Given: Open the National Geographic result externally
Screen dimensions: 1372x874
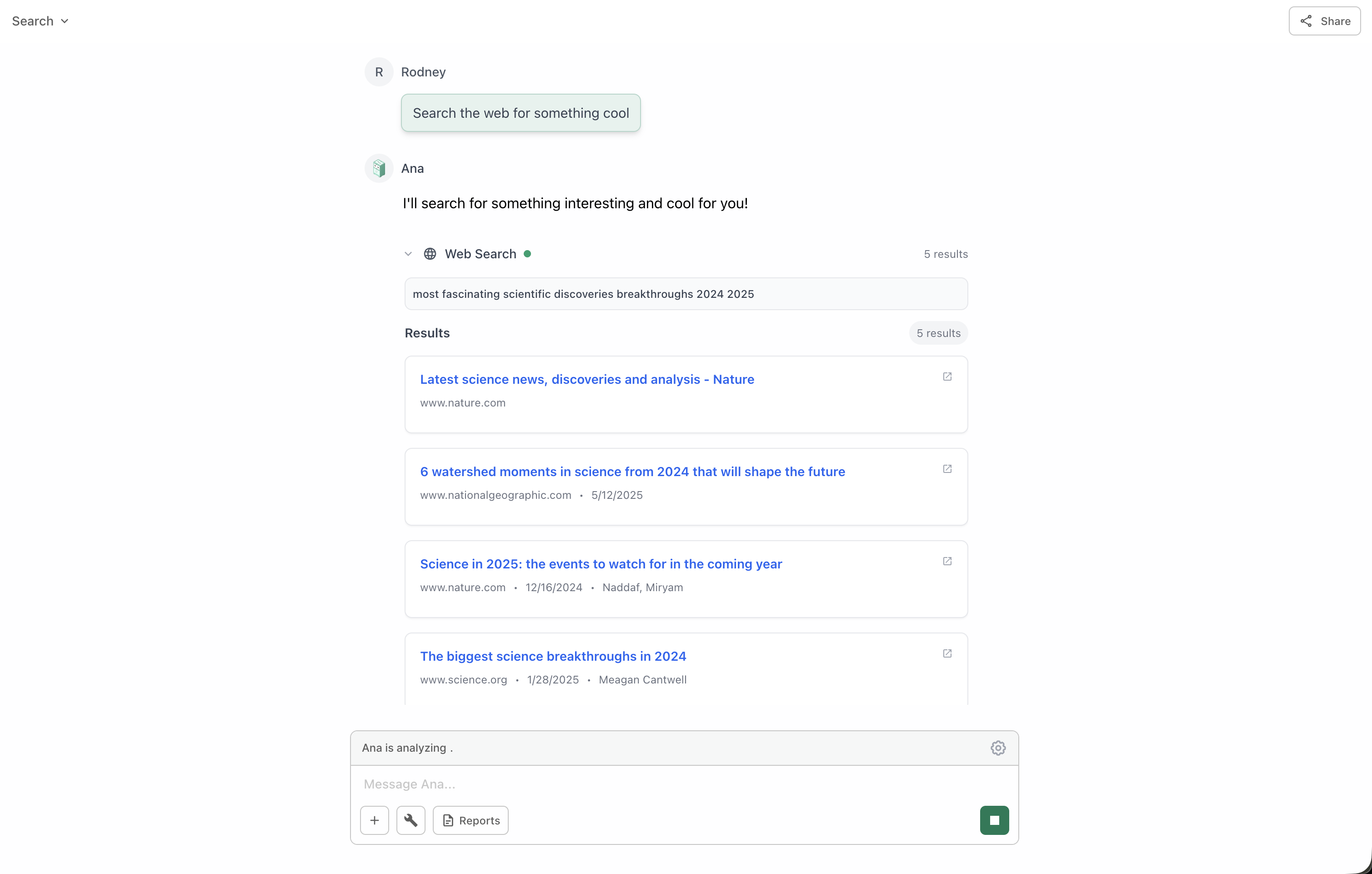Looking at the screenshot, I should pyautogui.click(x=947, y=469).
